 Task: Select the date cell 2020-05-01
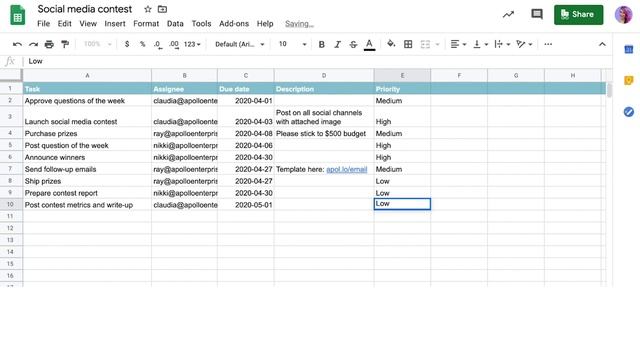point(246,205)
